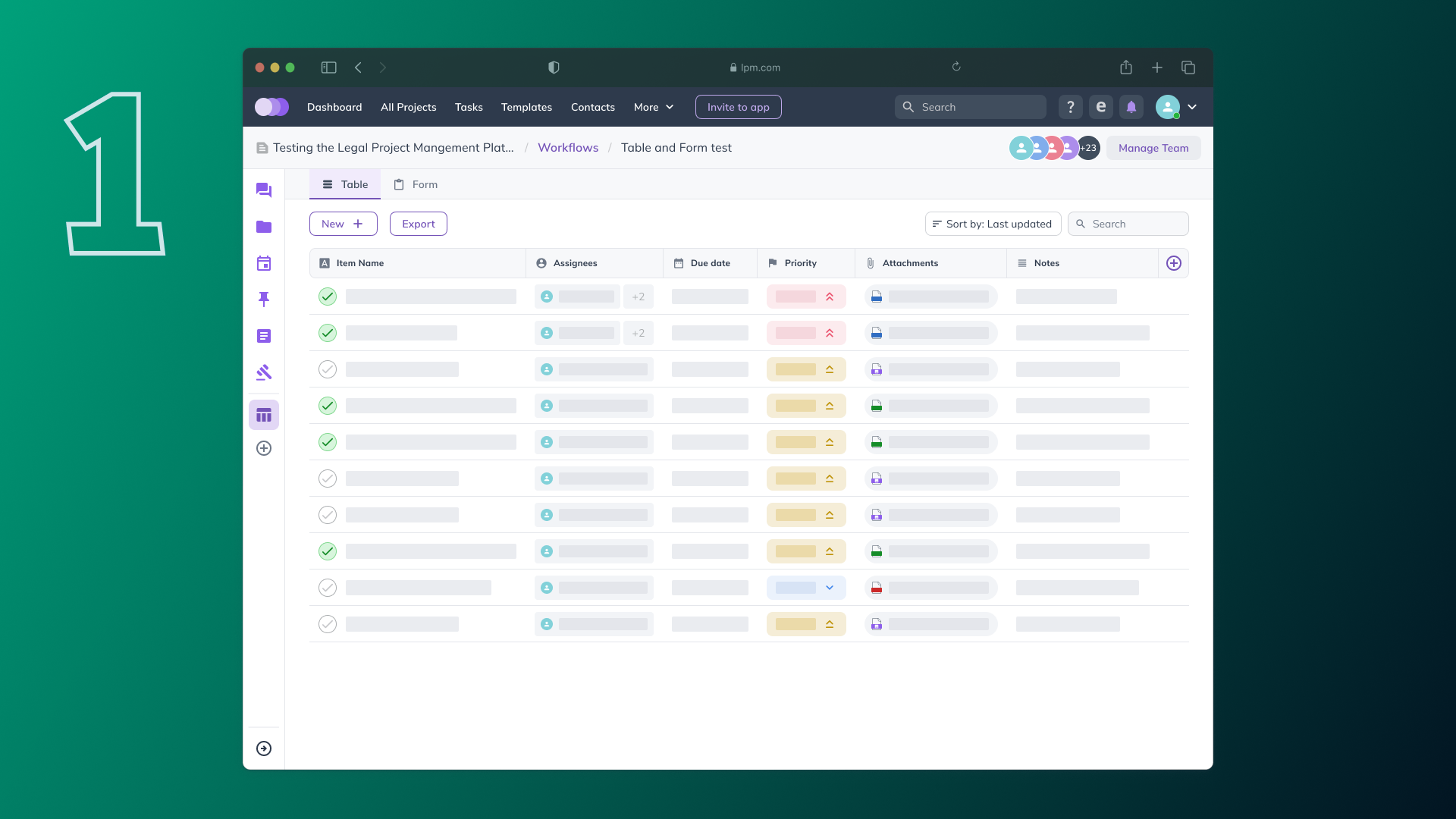Click the +23 team members badge

coord(1089,148)
